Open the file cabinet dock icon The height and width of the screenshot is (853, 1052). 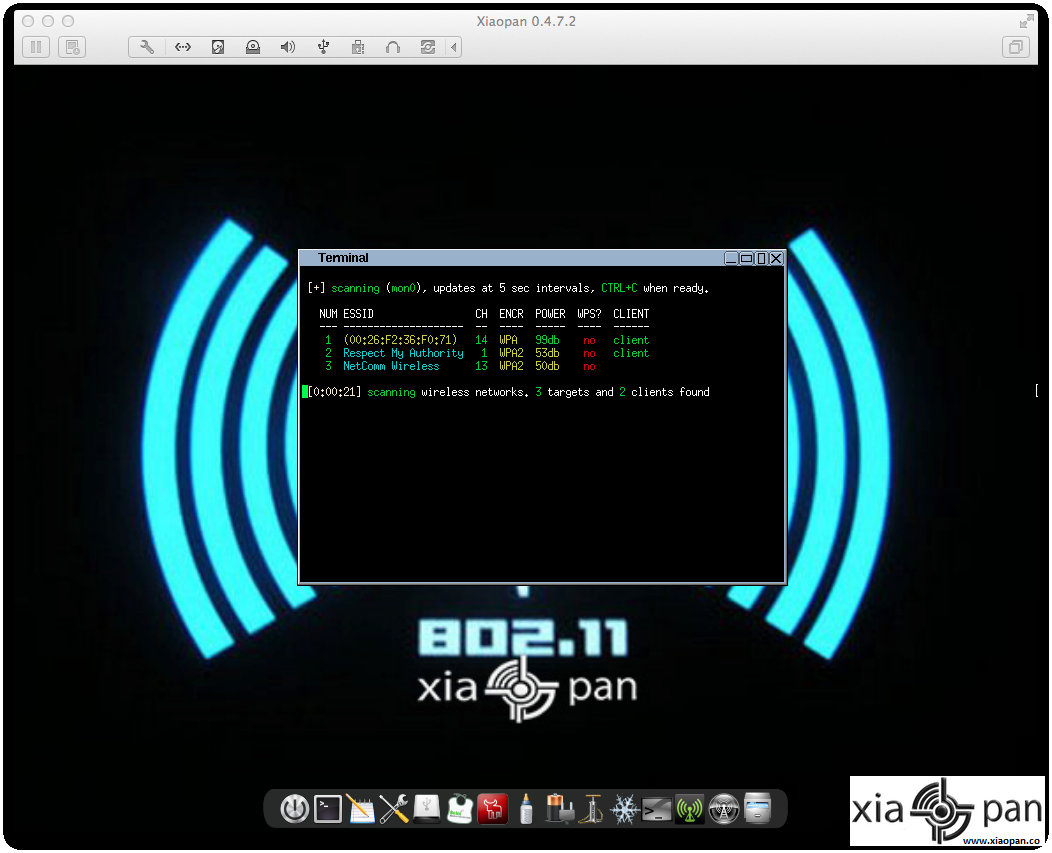(x=757, y=809)
